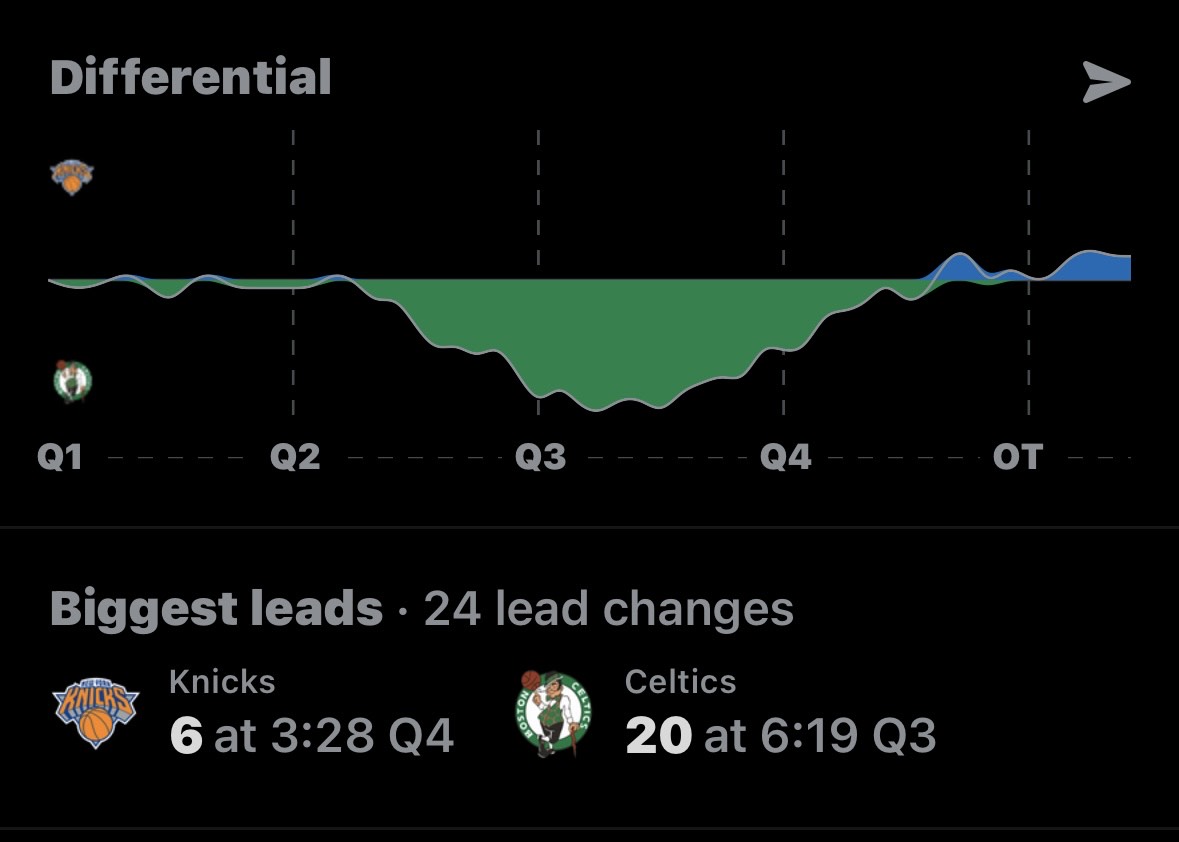Select the large Knicks logo under Biggest leads
Image resolution: width=1179 pixels, height=842 pixels.
point(95,713)
